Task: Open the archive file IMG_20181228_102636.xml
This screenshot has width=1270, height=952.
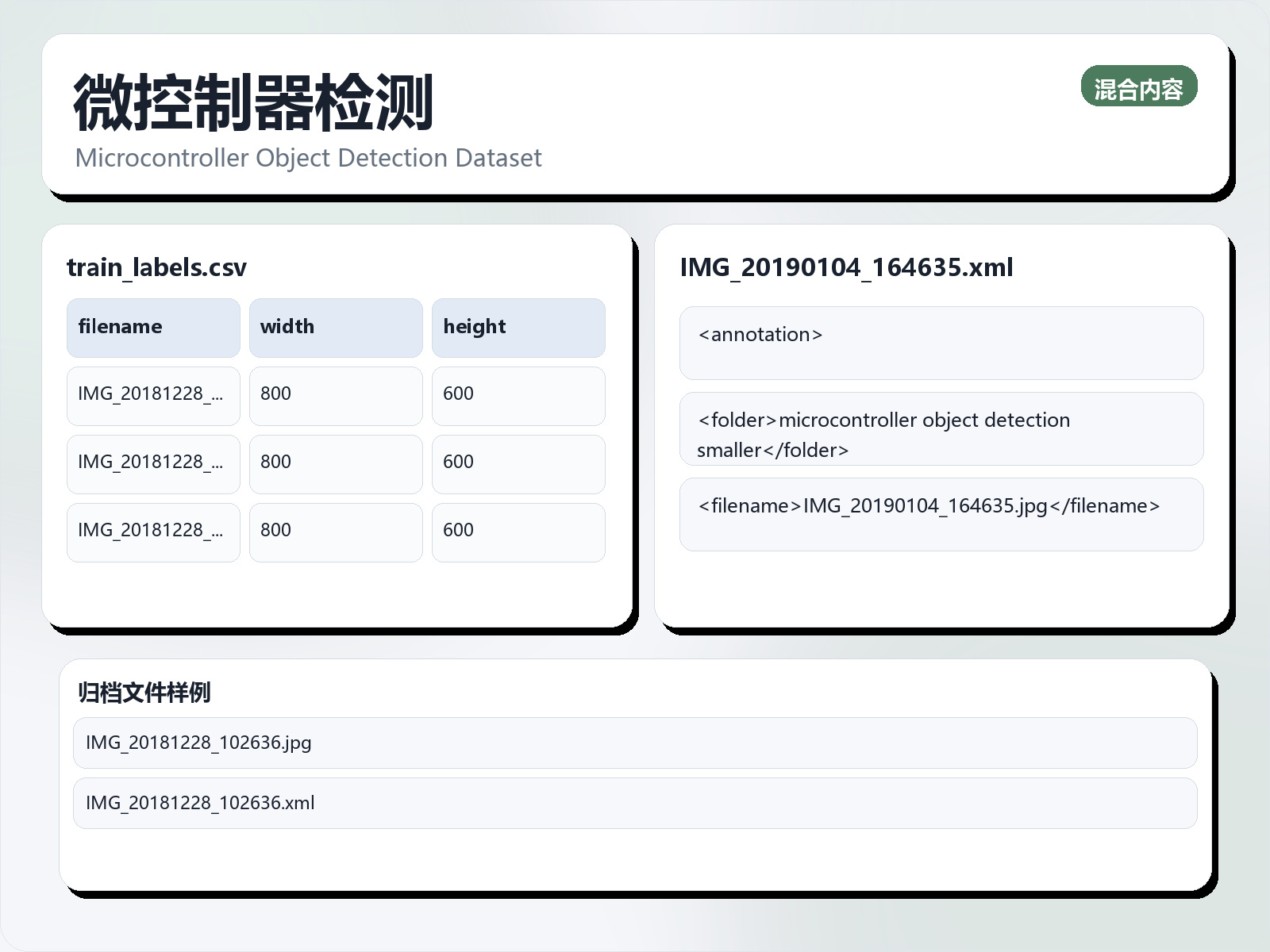Action: 634,803
